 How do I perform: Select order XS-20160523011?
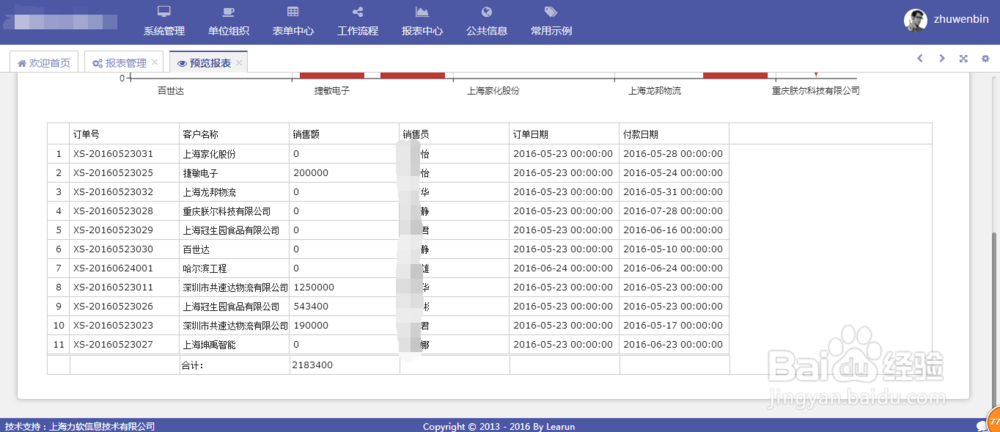click(113, 287)
